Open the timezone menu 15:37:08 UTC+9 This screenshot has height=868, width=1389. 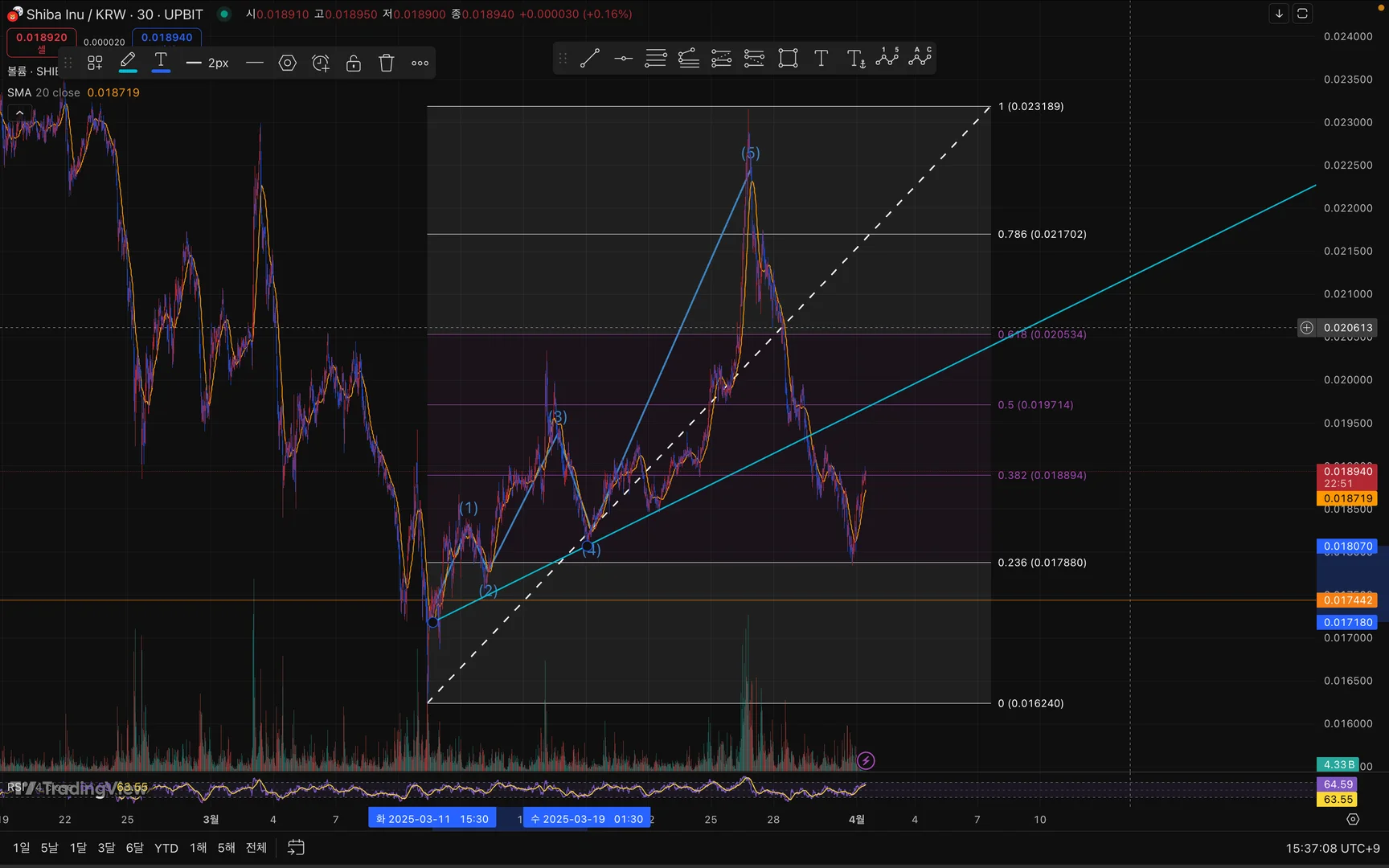pyautogui.click(x=1333, y=848)
